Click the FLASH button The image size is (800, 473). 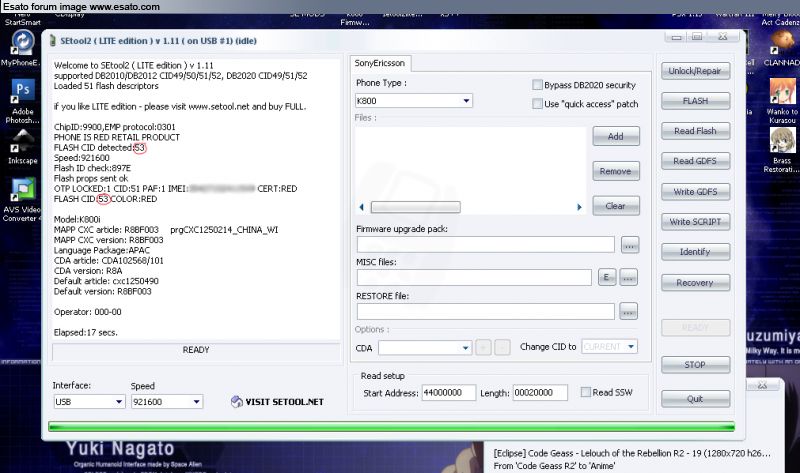(x=695, y=101)
